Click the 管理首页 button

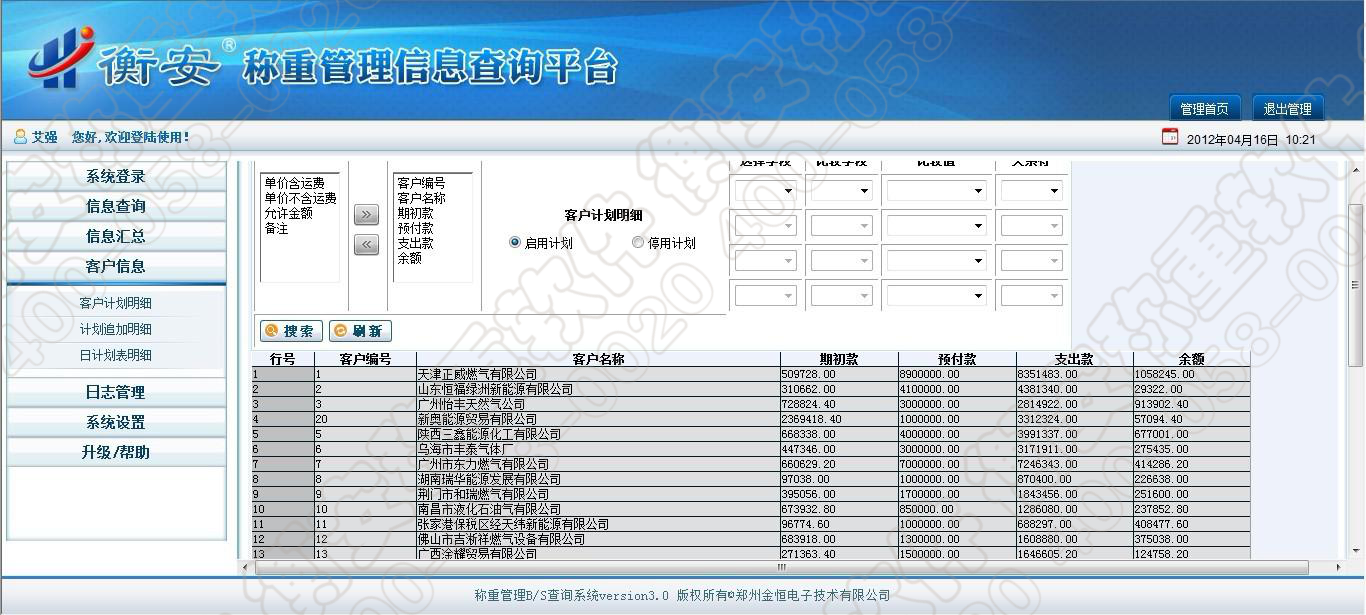[1205, 109]
